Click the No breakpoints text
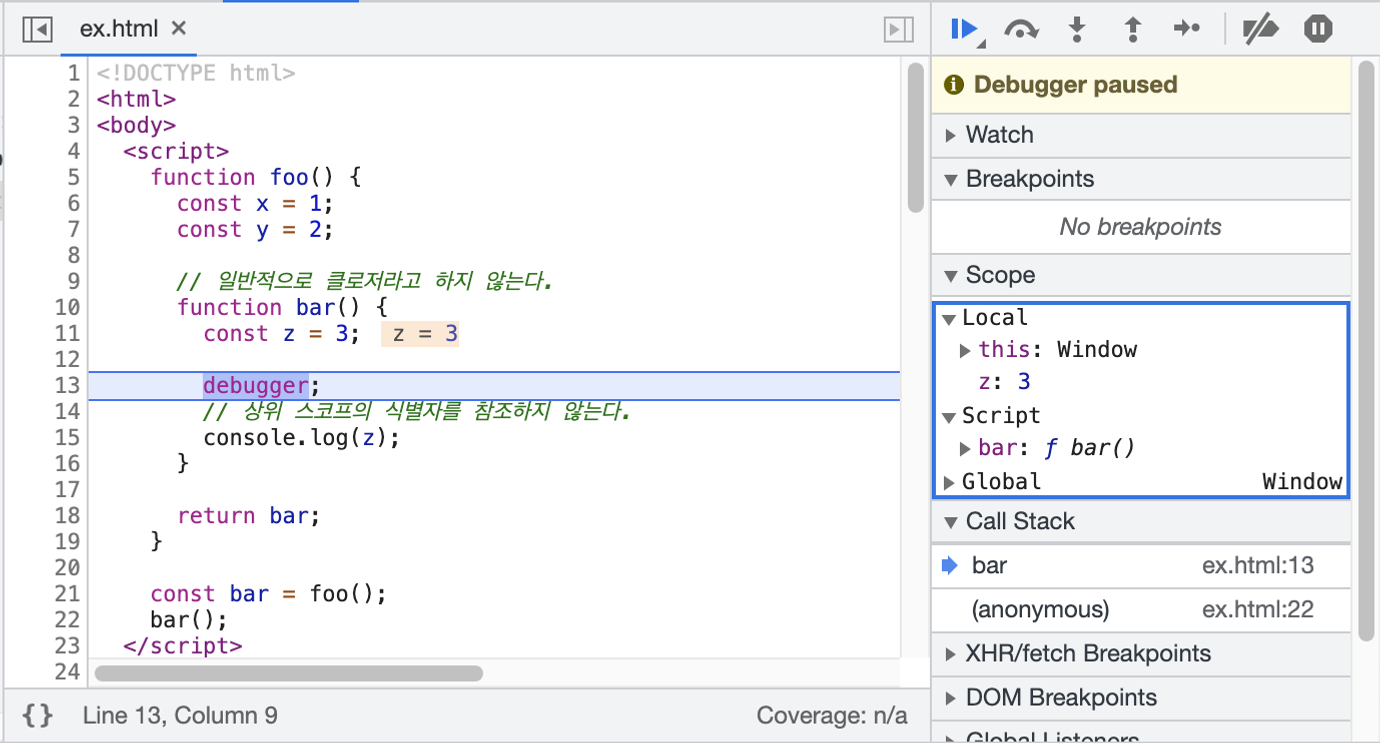The width and height of the screenshot is (1380, 743). (1140, 227)
